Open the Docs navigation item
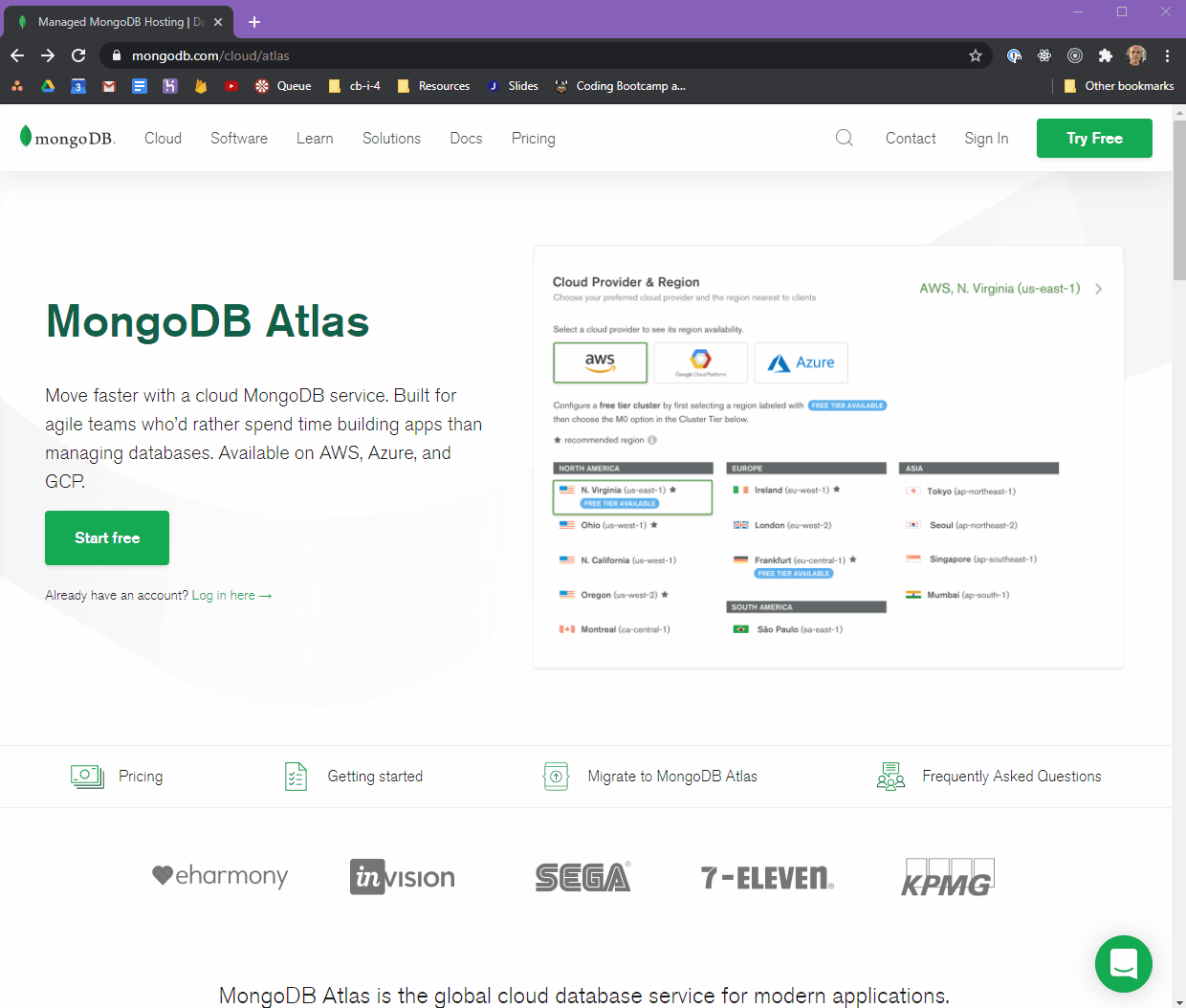Screen dimensions: 1186x1008 pyautogui.click(x=466, y=138)
